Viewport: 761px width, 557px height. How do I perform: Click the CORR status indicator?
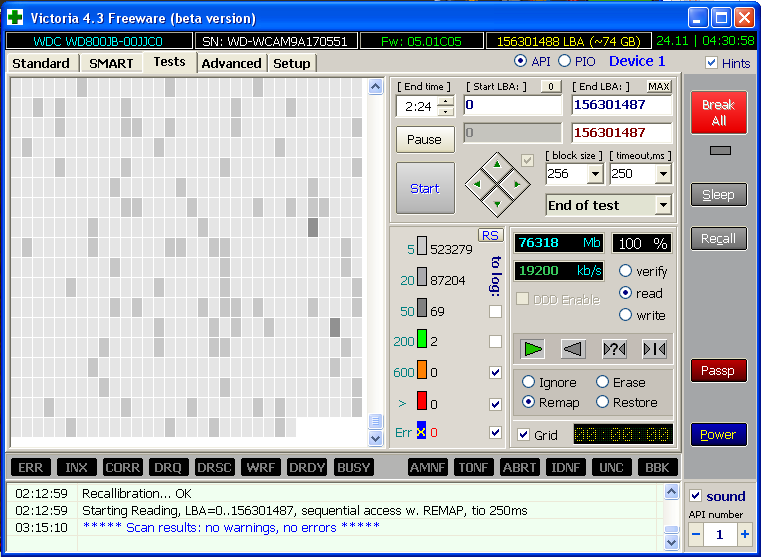pos(122,467)
